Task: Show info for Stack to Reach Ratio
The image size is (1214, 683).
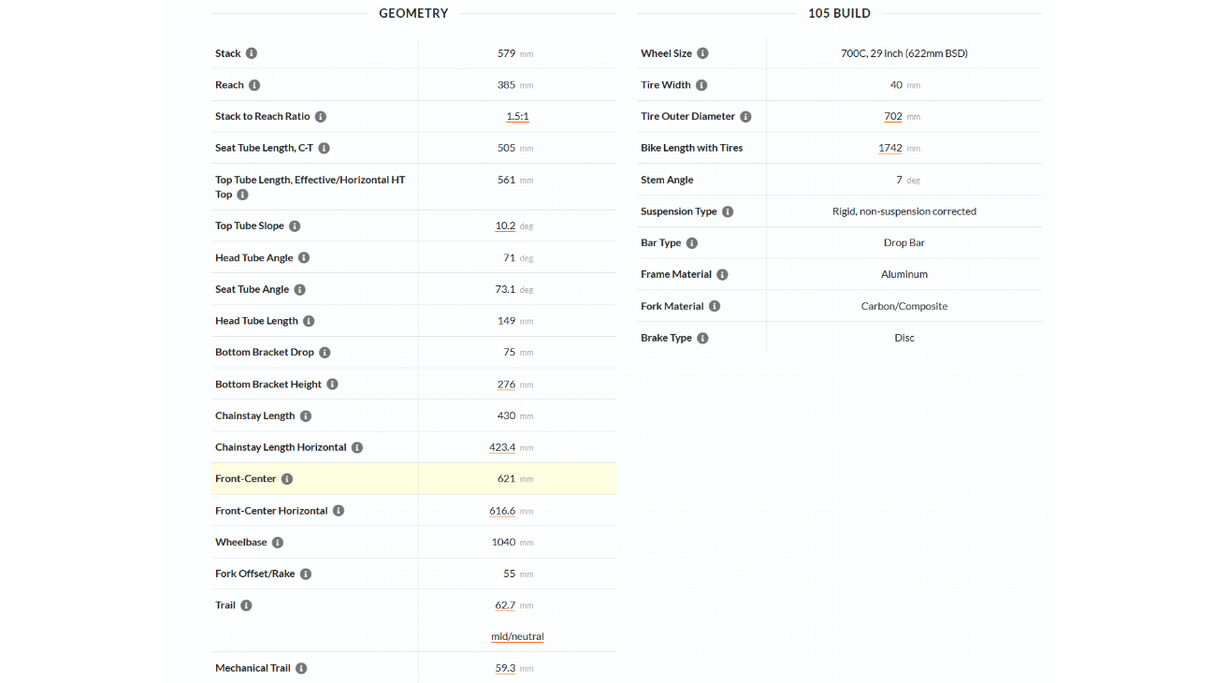Action: click(320, 117)
